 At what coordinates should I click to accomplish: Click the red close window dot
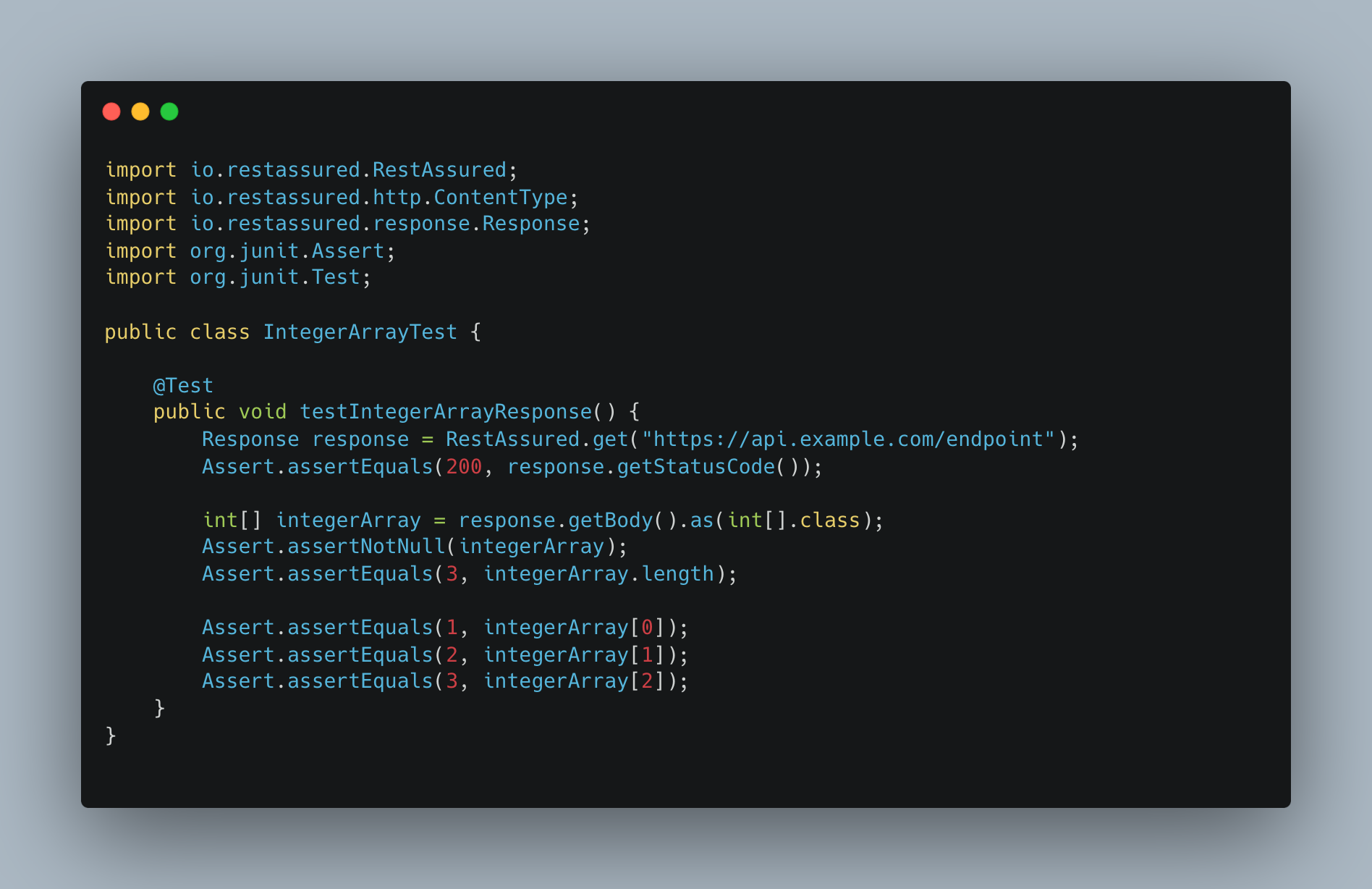tap(111, 111)
